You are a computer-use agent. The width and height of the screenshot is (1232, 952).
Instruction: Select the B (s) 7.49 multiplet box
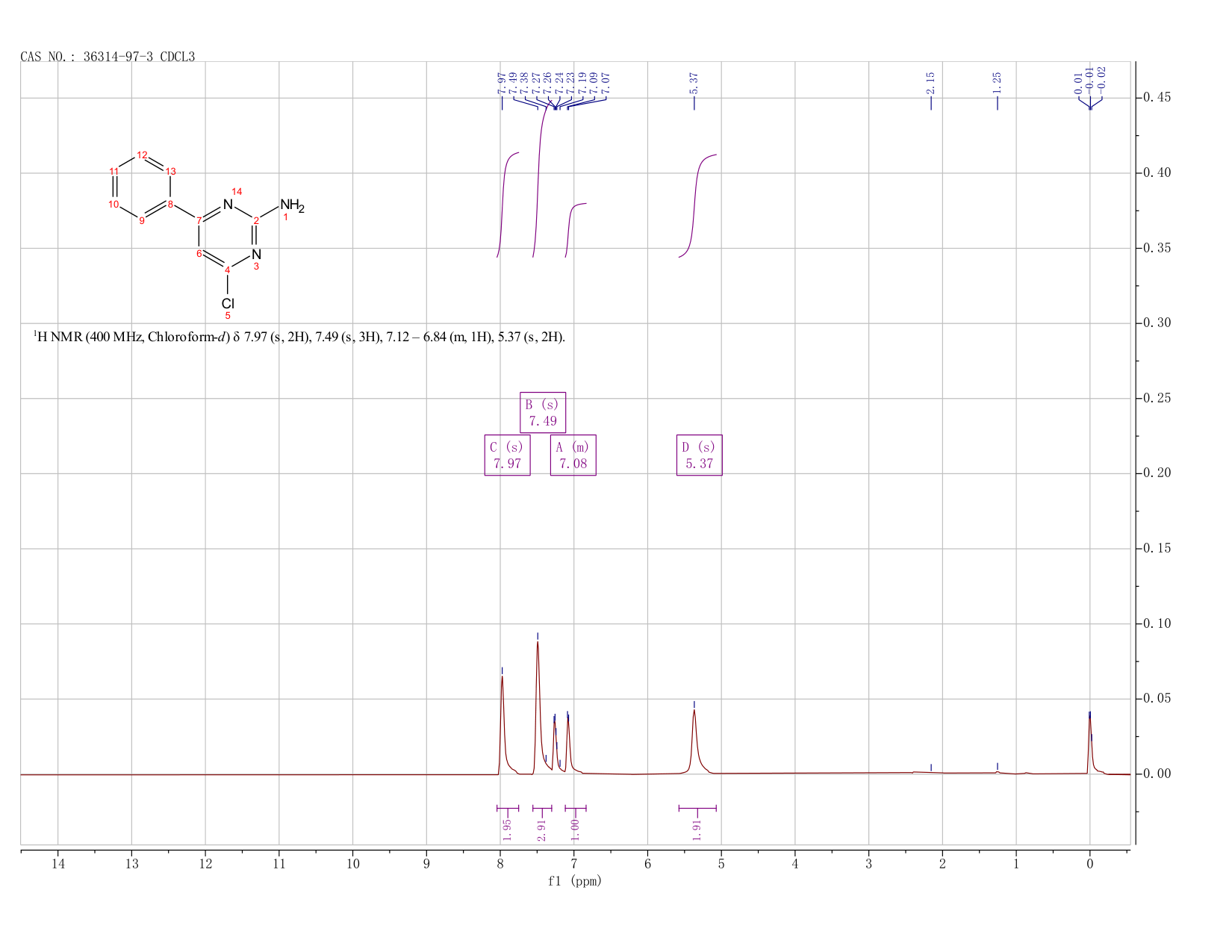click(x=543, y=412)
